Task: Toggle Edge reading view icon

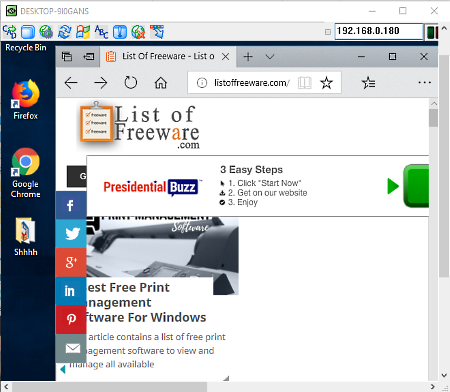Action: tap(304, 83)
